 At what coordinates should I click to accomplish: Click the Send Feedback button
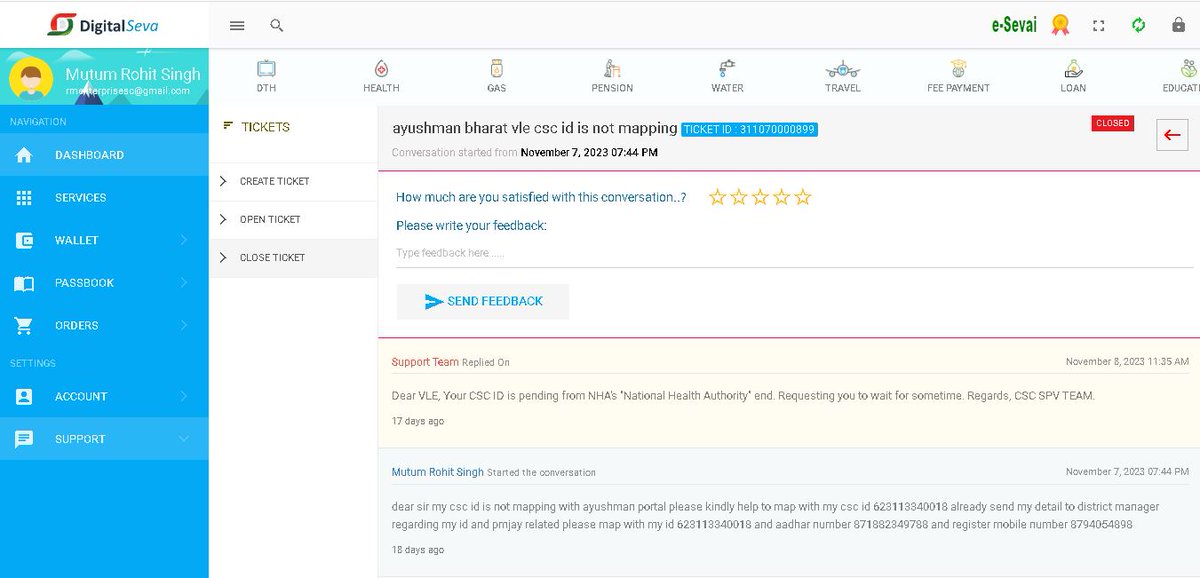(x=483, y=301)
